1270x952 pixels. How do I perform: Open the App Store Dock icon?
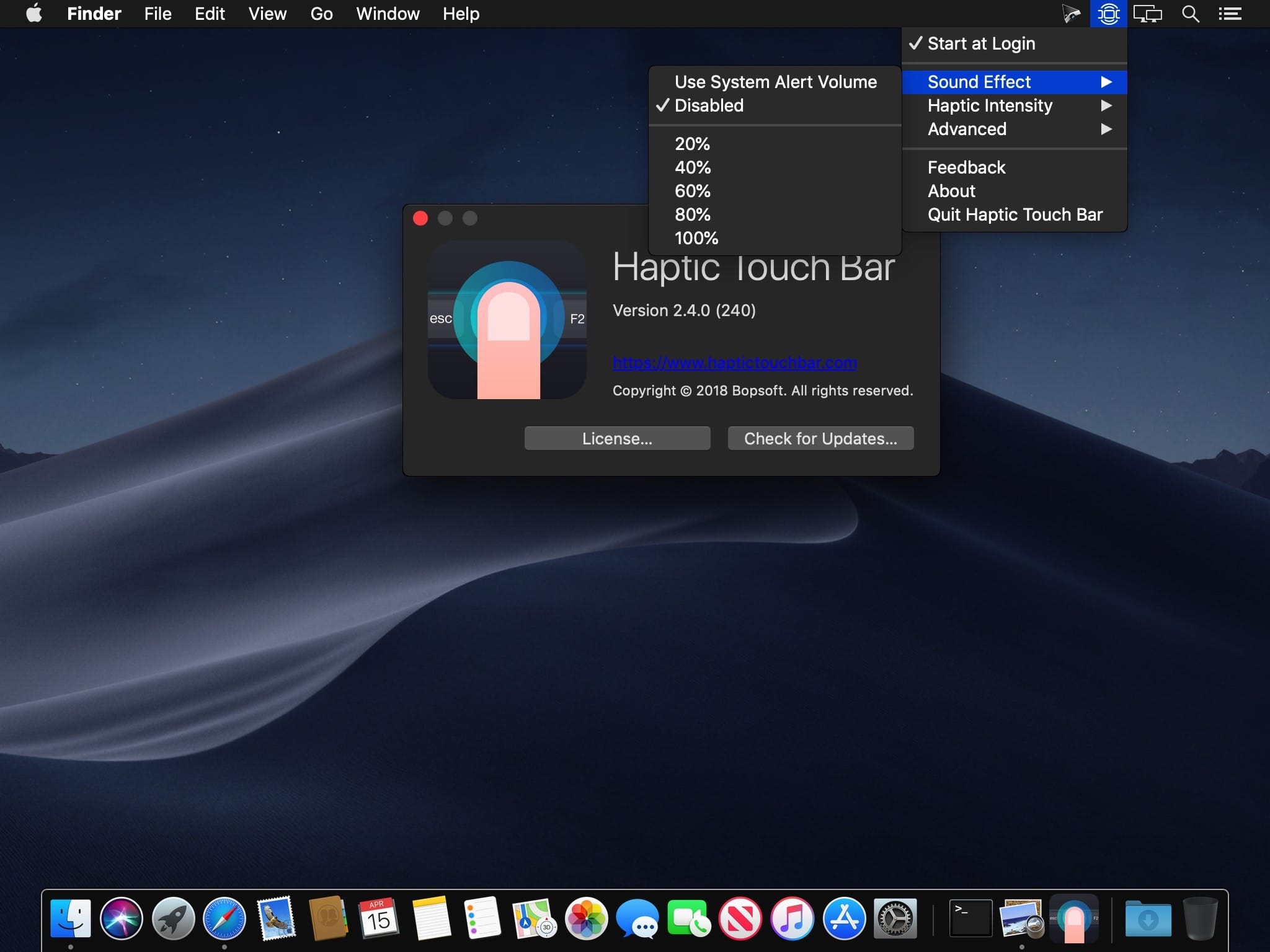pos(844,918)
